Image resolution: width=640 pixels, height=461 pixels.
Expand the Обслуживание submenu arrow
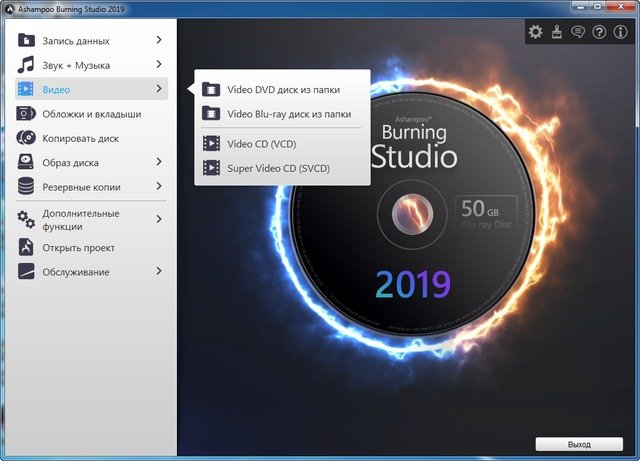tap(159, 271)
